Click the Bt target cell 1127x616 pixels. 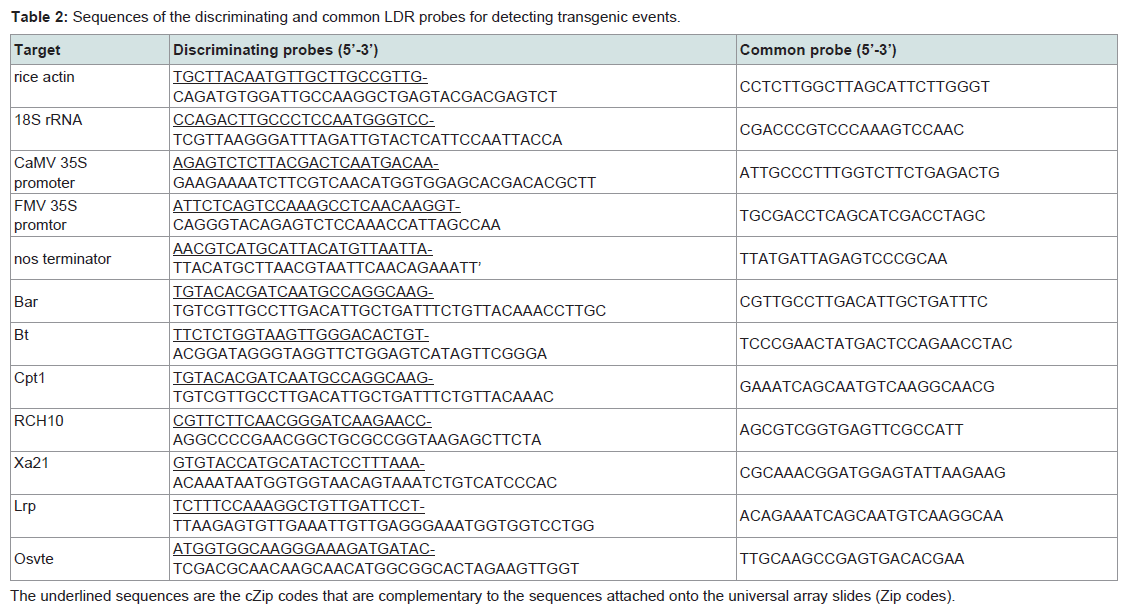tap(90, 344)
